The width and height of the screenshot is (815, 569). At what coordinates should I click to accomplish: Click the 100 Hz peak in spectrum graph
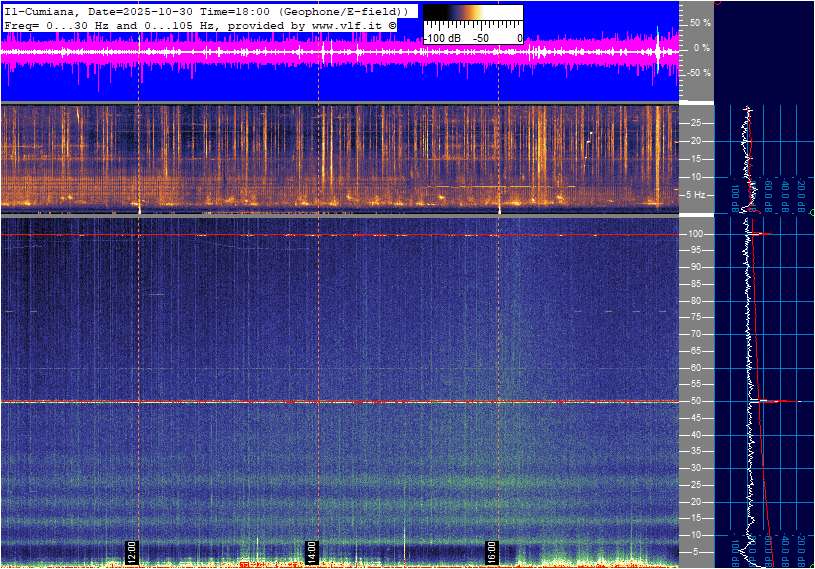[763, 234]
